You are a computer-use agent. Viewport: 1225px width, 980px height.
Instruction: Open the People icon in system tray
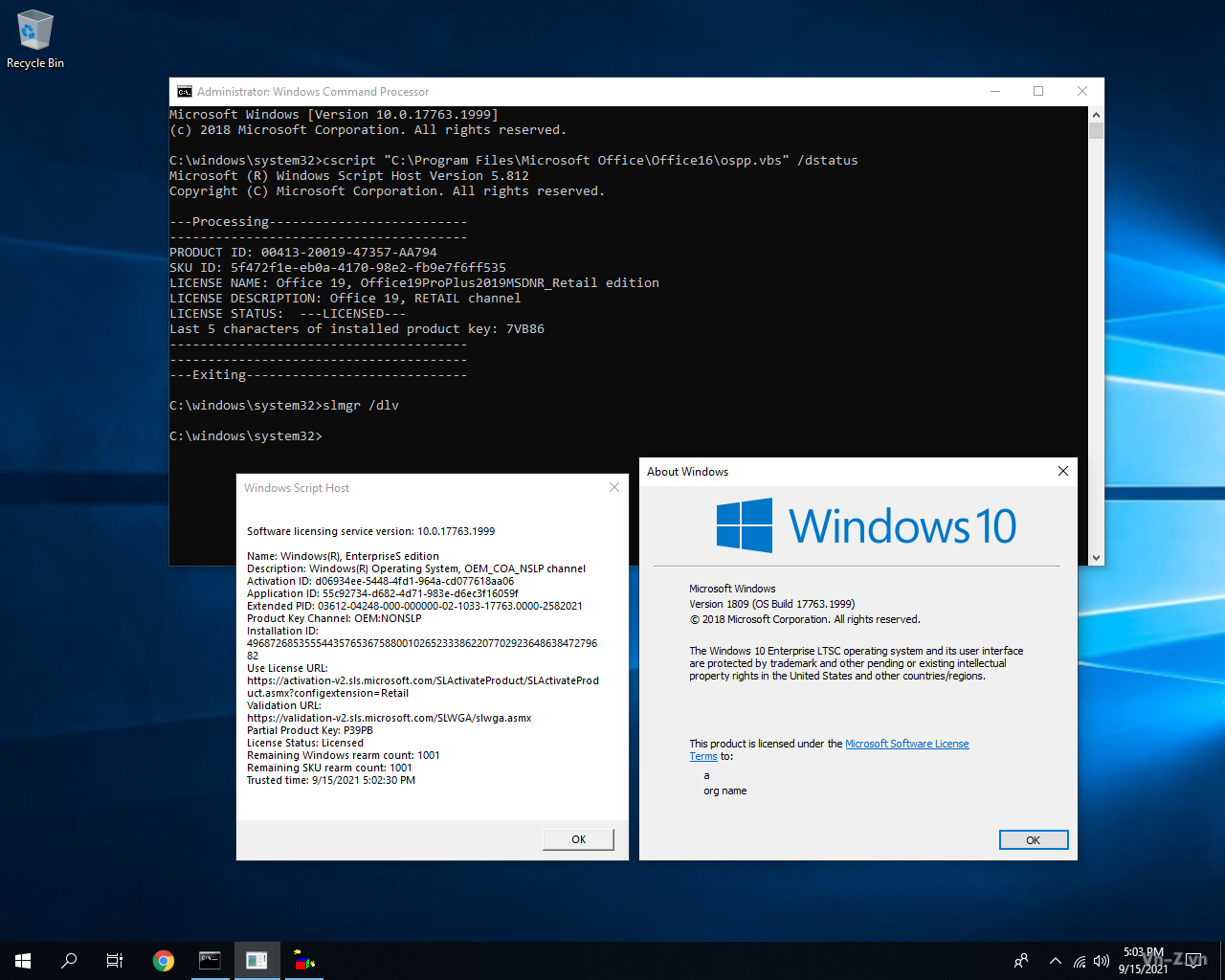[1021, 961]
